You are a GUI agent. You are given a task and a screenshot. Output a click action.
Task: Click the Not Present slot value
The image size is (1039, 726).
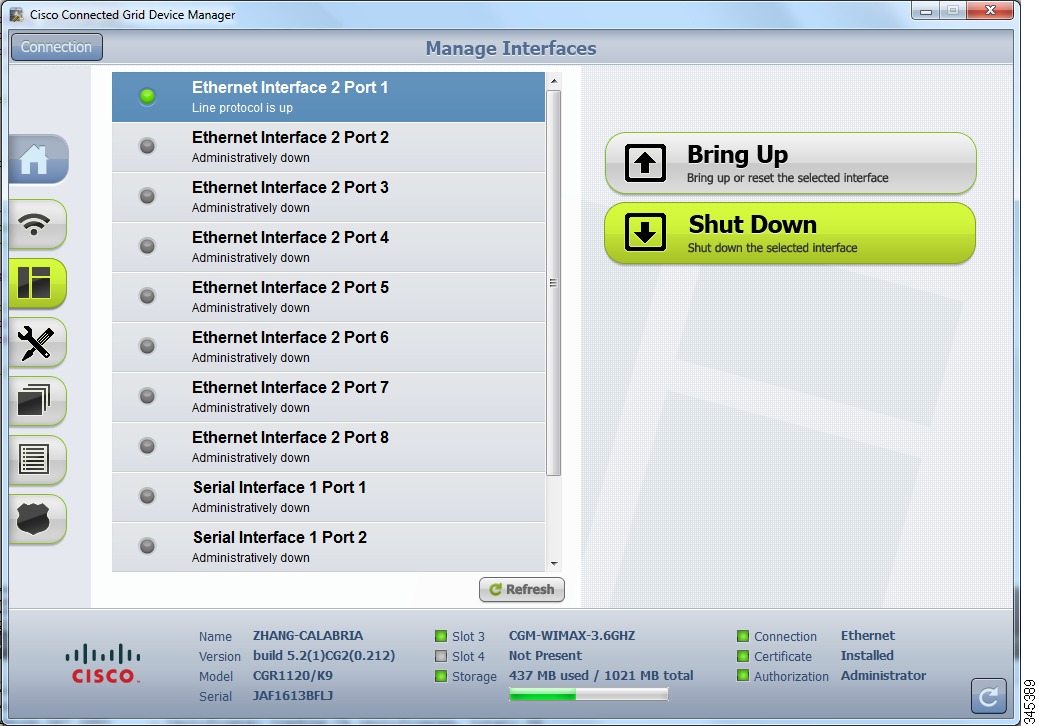pyautogui.click(x=545, y=655)
